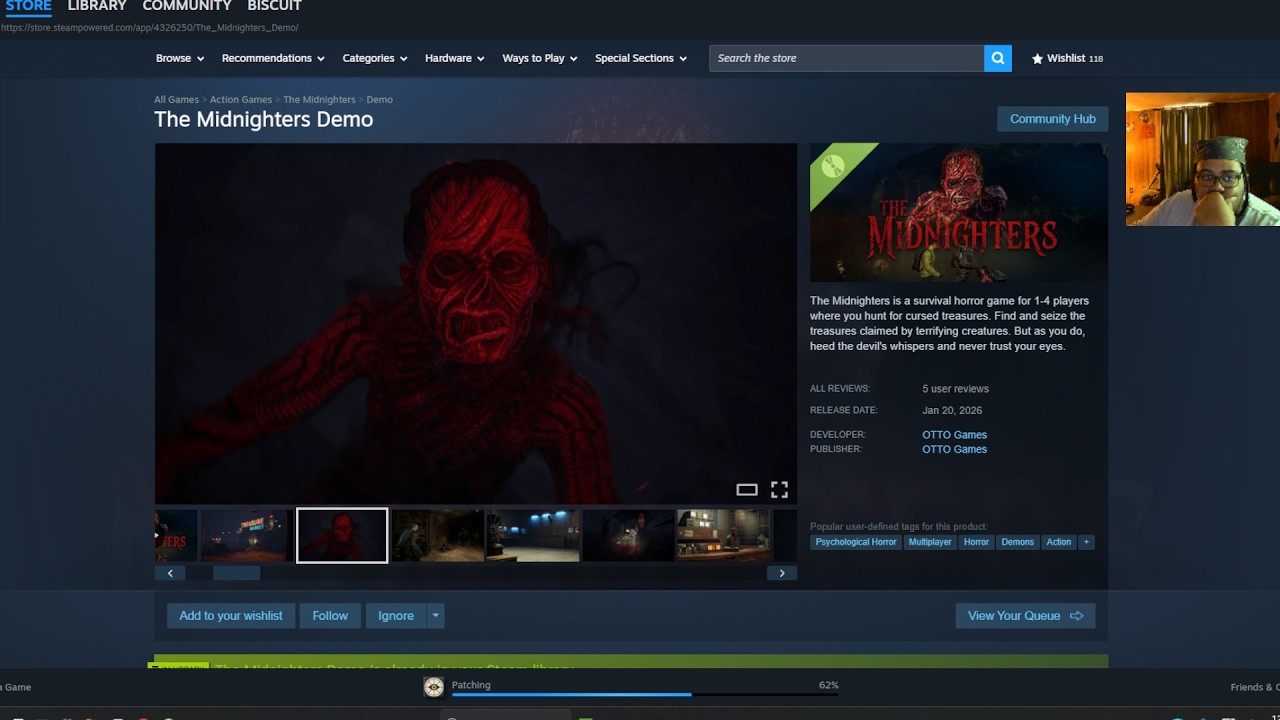Screen dimensions: 1280x720
Task: Open the BISCUIT profile tab
Action: click(274, 6)
